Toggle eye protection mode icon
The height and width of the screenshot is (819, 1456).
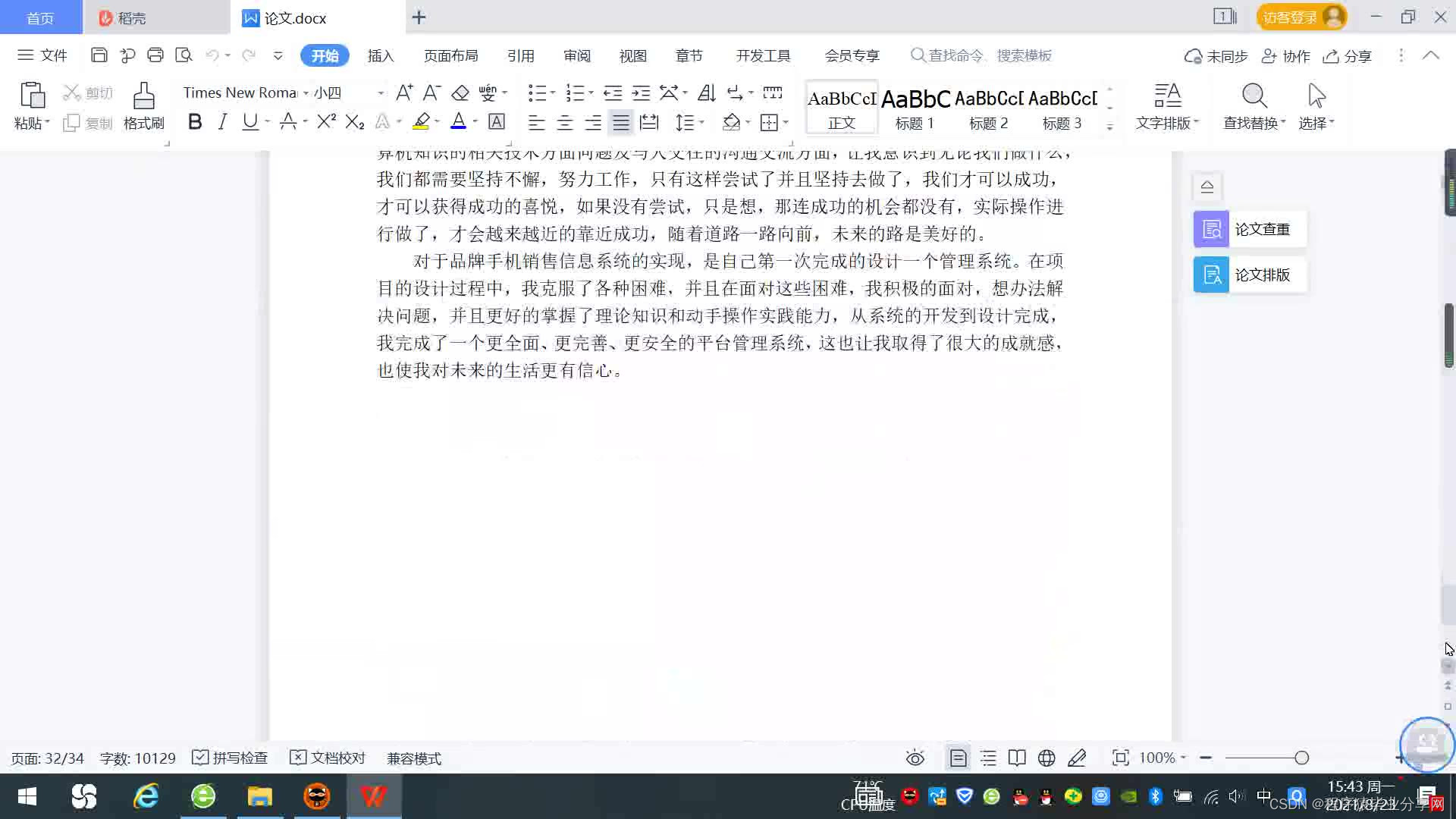click(915, 758)
